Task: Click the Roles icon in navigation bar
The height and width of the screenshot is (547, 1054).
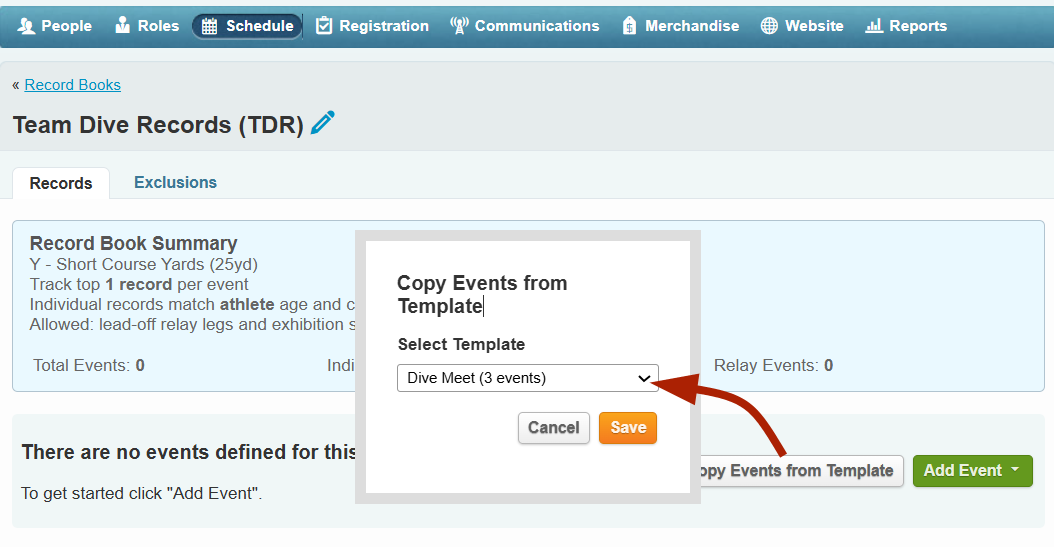Action: [123, 26]
